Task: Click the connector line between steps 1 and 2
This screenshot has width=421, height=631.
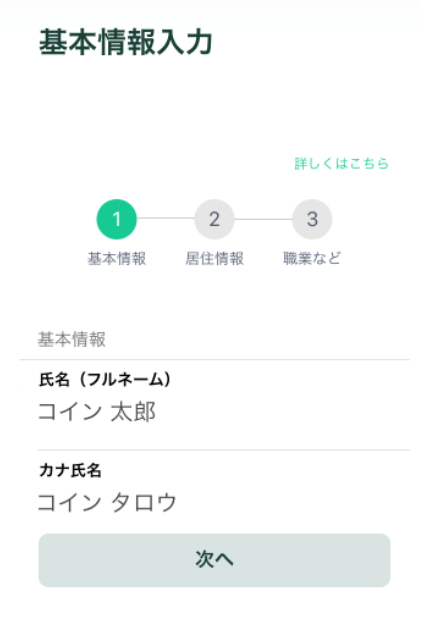Action: point(165,219)
